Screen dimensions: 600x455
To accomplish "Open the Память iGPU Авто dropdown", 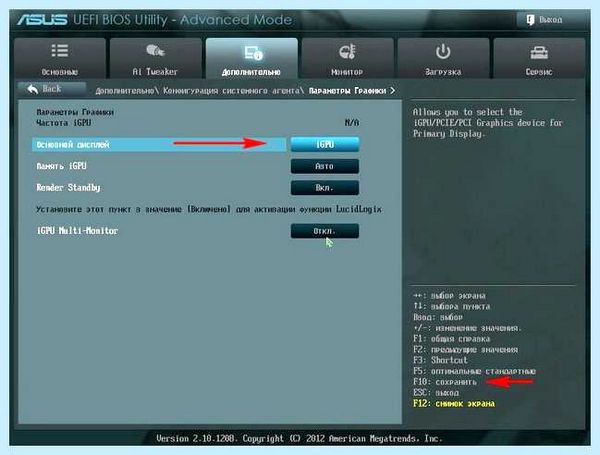I will pos(324,166).
